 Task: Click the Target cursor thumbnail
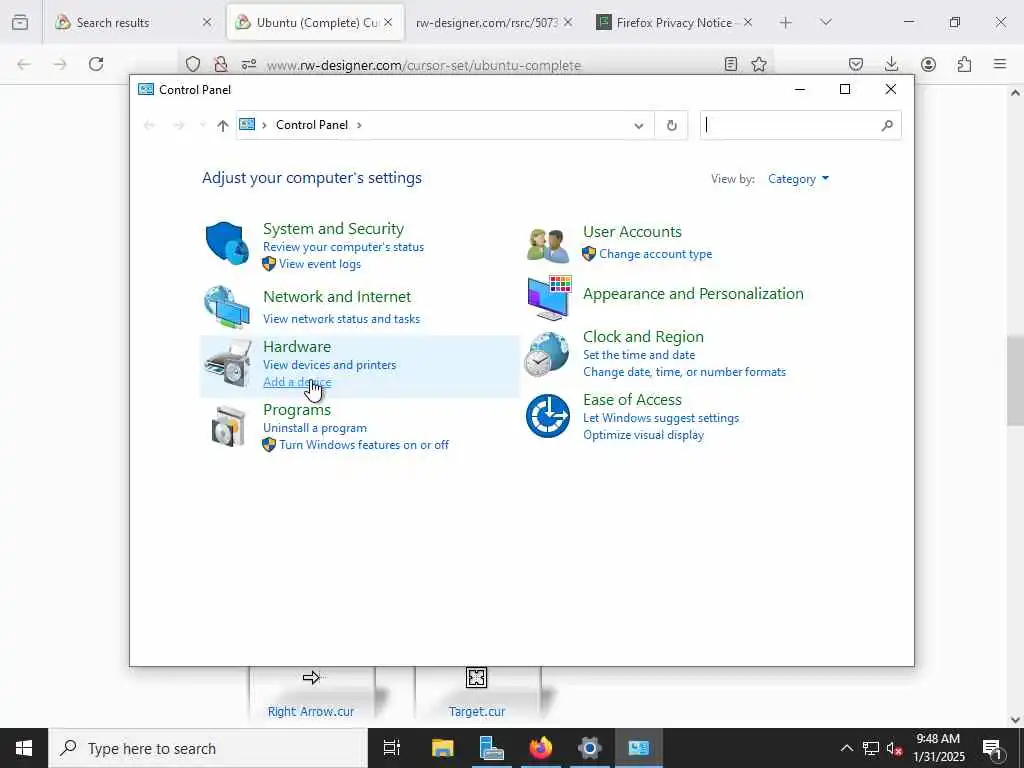tap(477, 677)
